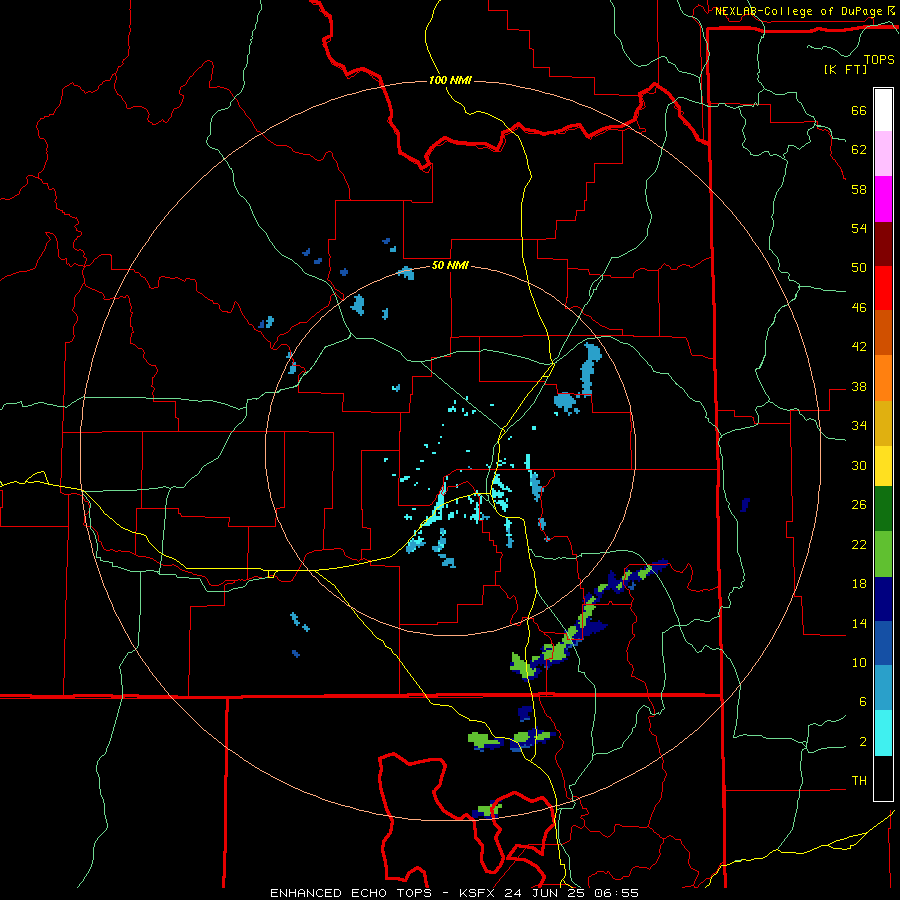This screenshot has height=900, width=900.
Task: Click the white swatch in the tops legend
Action: tap(883, 110)
